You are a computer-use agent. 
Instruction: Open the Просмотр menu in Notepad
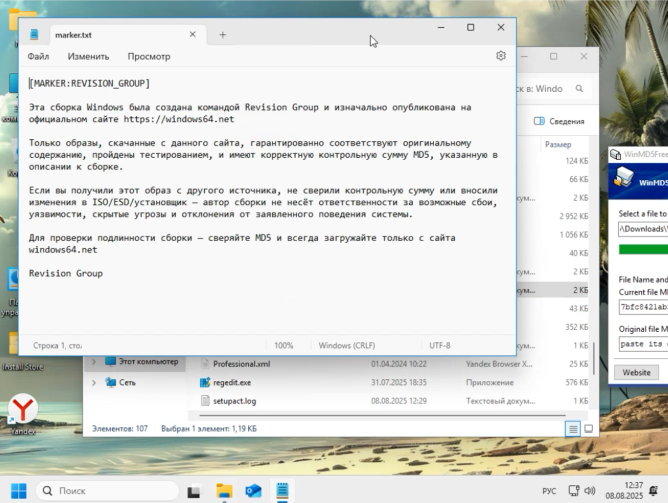pyautogui.click(x=149, y=57)
